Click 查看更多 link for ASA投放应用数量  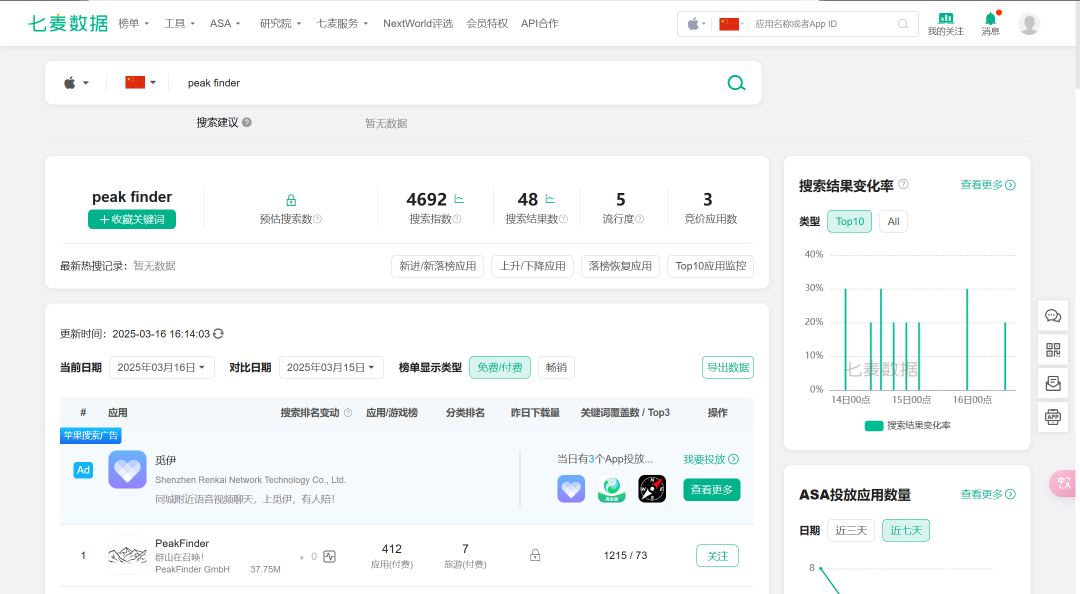point(988,494)
